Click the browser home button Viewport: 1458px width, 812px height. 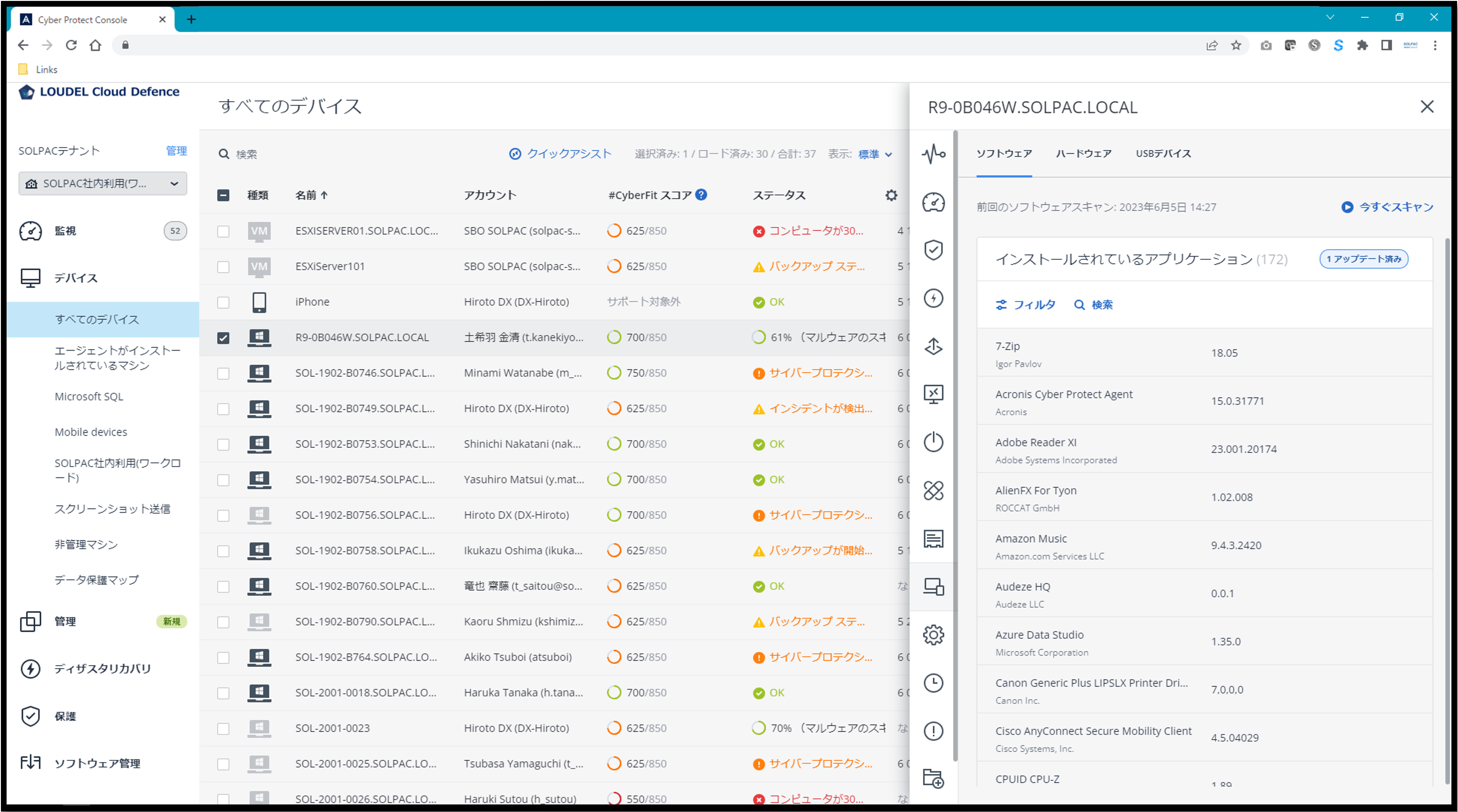click(x=95, y=45)
